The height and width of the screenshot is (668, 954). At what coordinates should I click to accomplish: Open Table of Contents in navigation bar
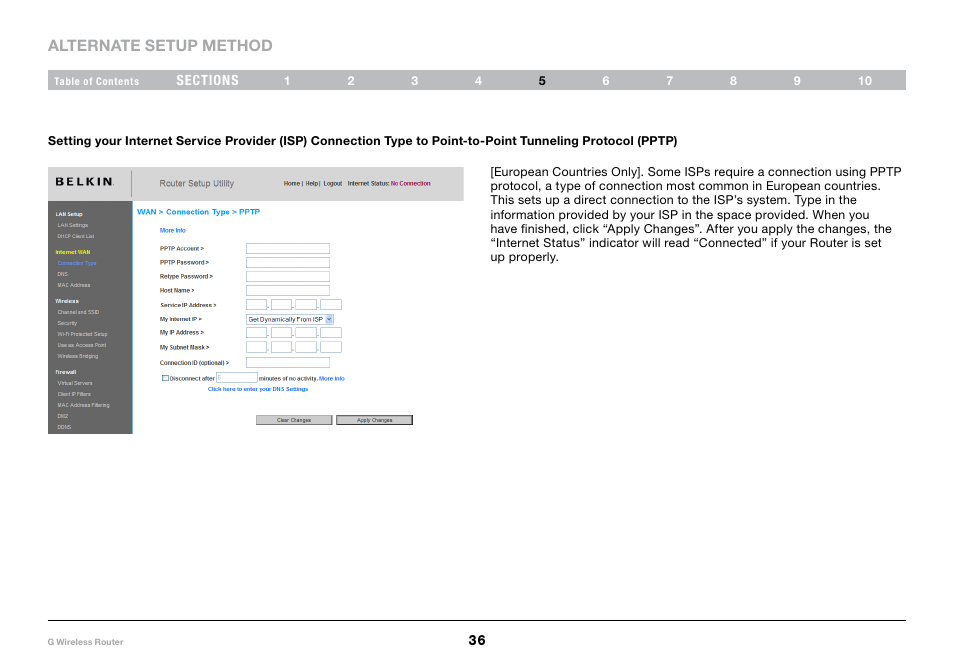pos(96,81)
